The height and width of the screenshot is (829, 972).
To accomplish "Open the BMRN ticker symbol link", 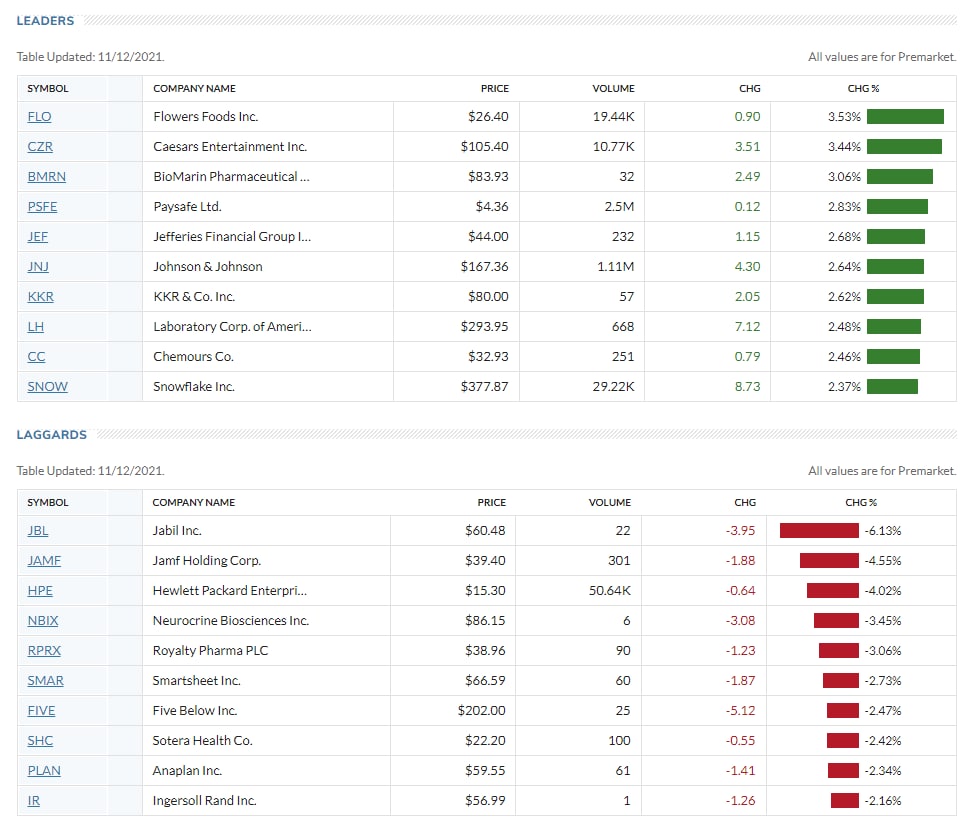I will pos(46,177).
